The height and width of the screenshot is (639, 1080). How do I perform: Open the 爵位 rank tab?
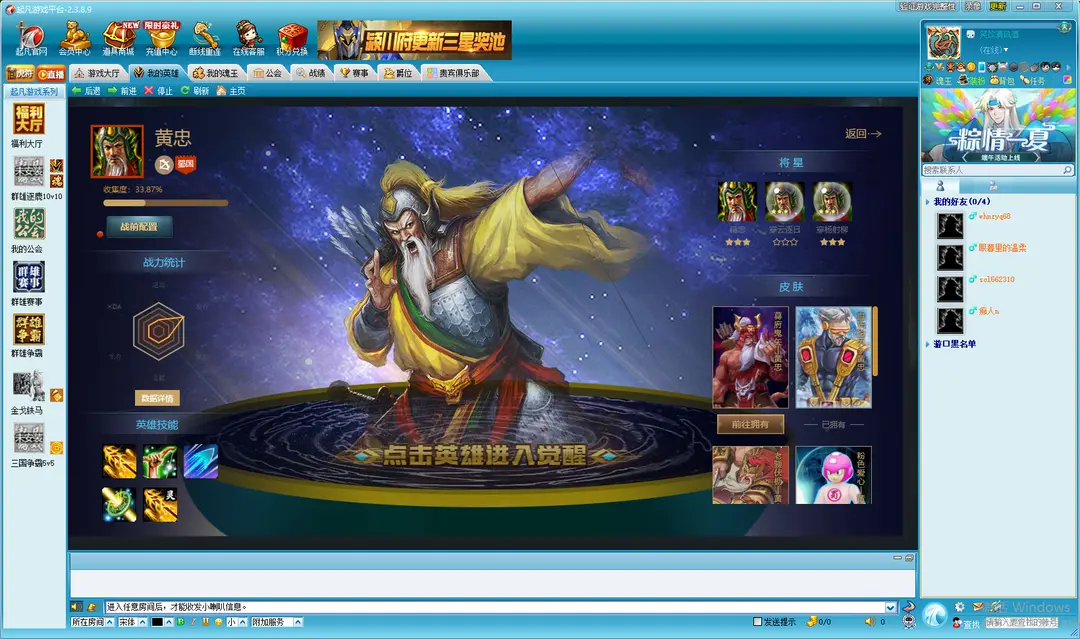pos(398,73)
